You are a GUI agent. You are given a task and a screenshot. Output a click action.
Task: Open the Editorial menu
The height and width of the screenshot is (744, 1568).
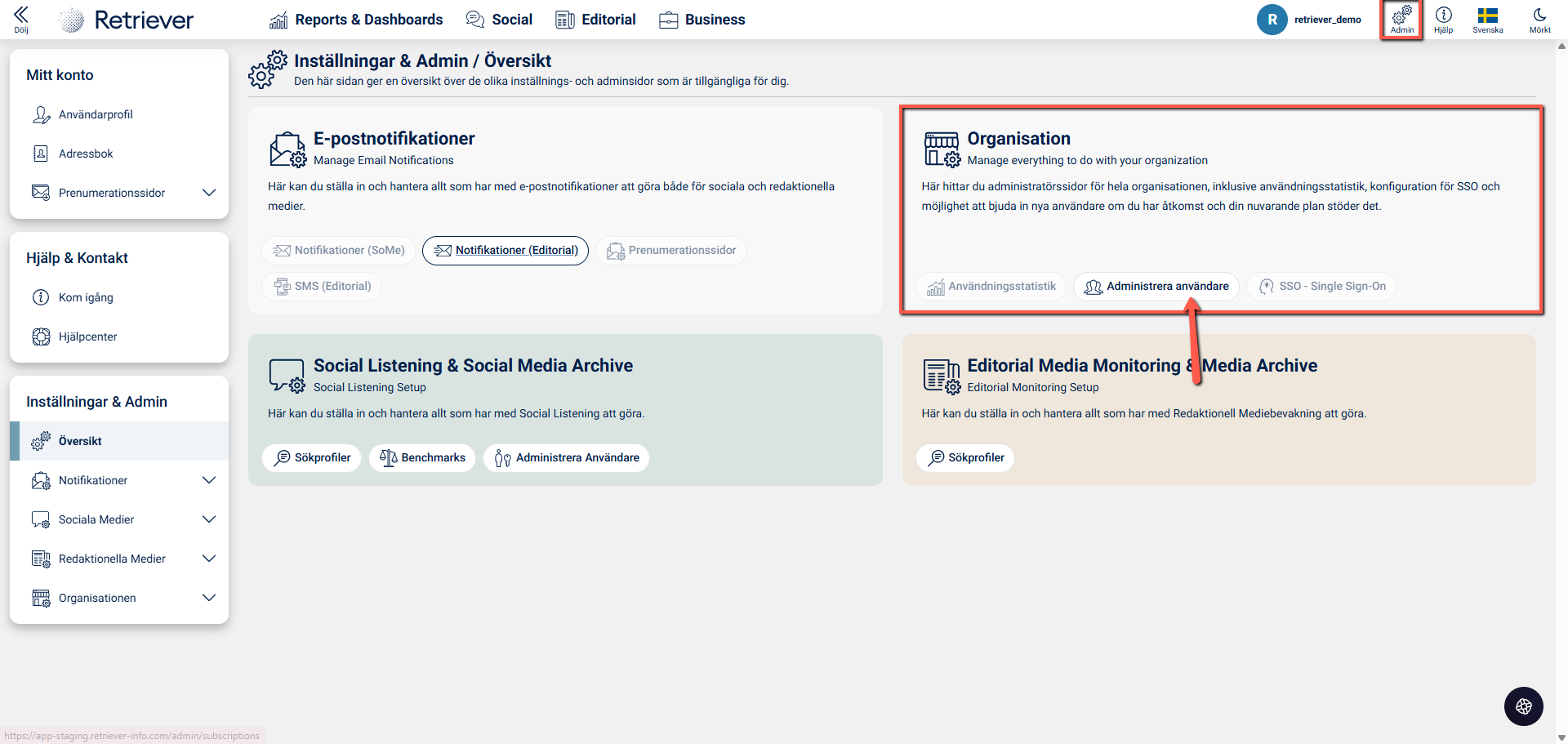[x=595, y=20]
